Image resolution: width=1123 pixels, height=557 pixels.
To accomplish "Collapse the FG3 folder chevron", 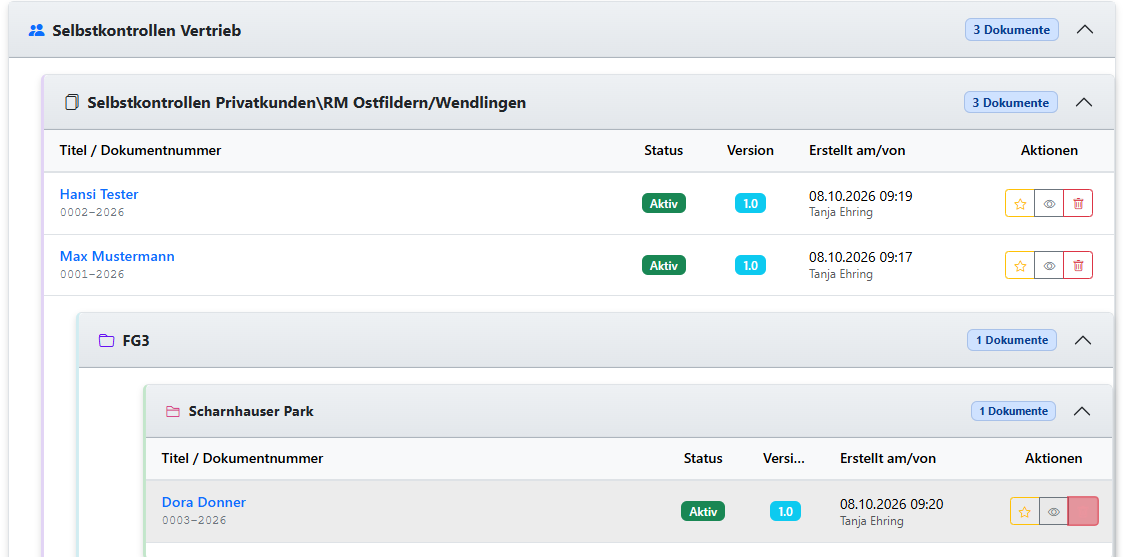I will coord(1083,340).
